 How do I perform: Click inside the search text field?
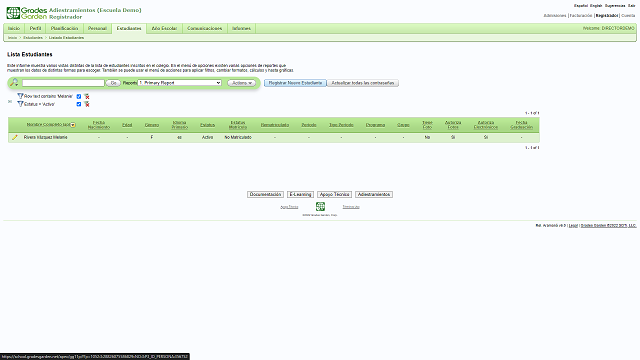pyautogui.click(x=63, y=83)
